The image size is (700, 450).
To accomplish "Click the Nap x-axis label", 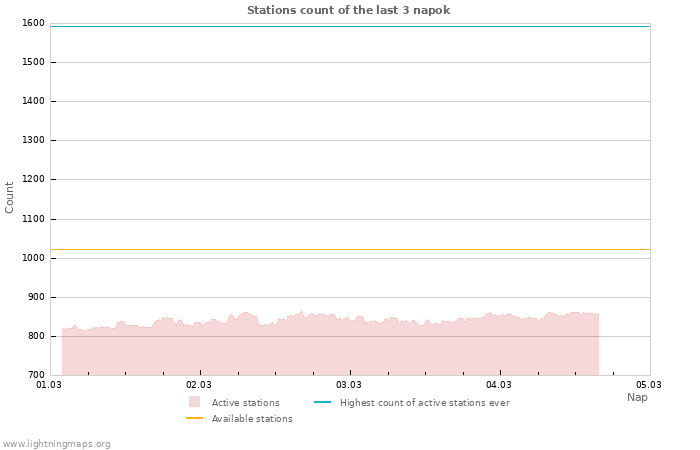I will pyautogui.click(x=637, y=397).
